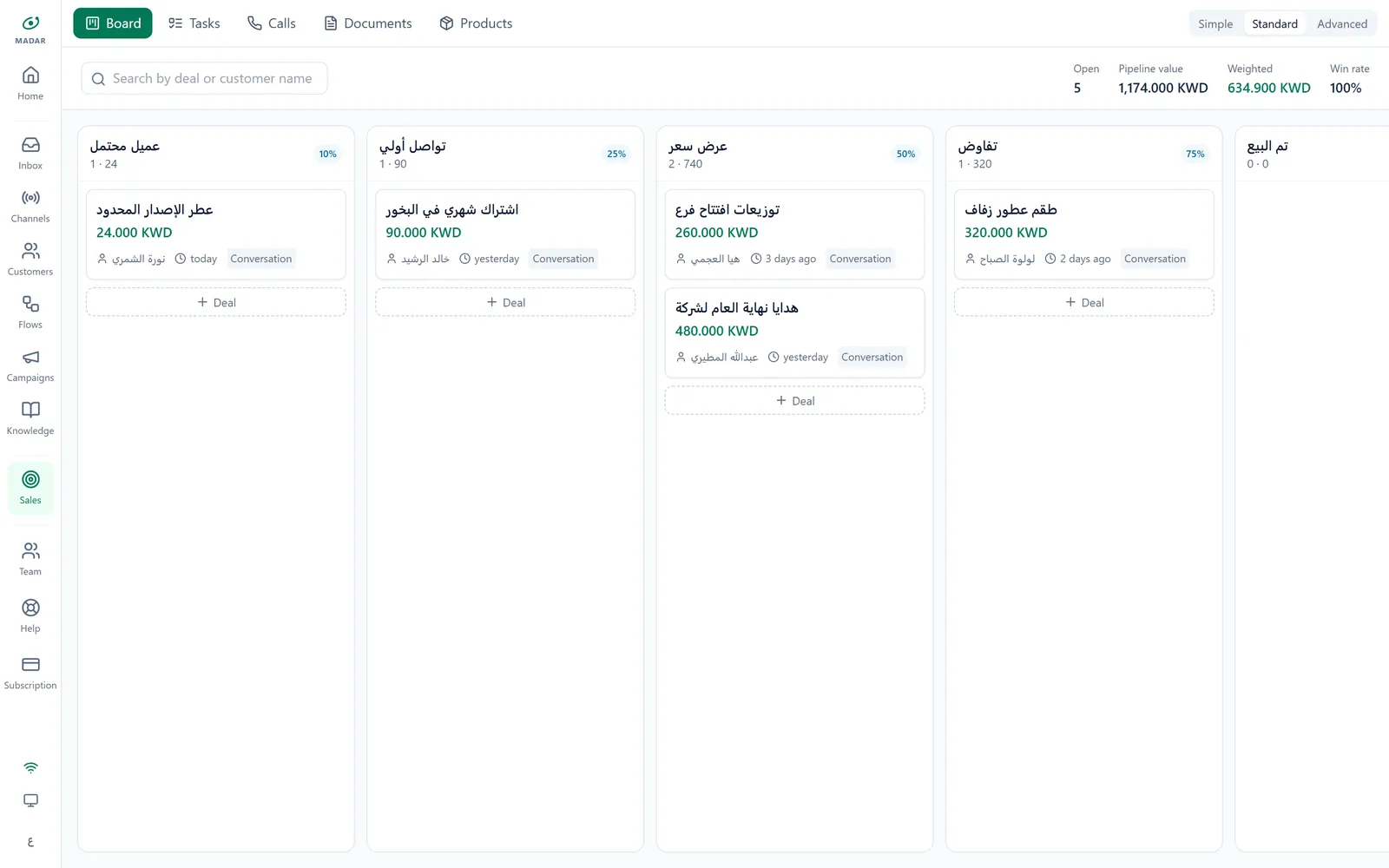The width and height of the screenshot is (1389, 868).
Task: Click the wifi connection status icon
Action: [x=30, y=767]
